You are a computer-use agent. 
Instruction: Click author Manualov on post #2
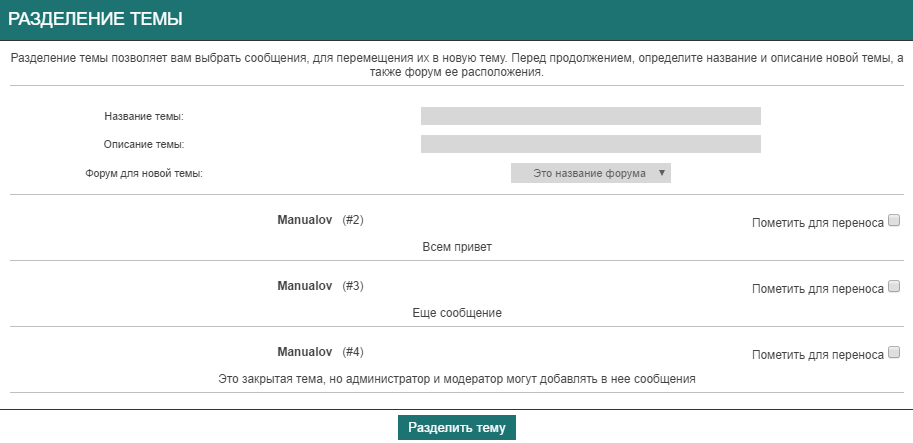point(304,220)
